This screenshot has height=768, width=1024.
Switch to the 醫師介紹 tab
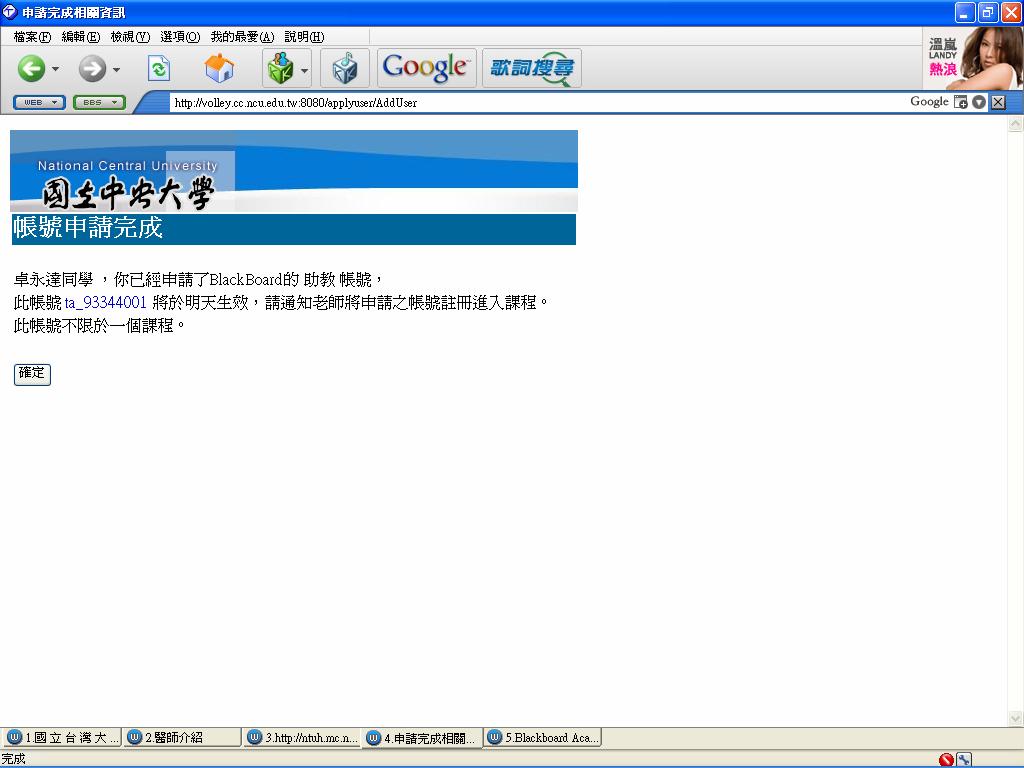point(181,738)
